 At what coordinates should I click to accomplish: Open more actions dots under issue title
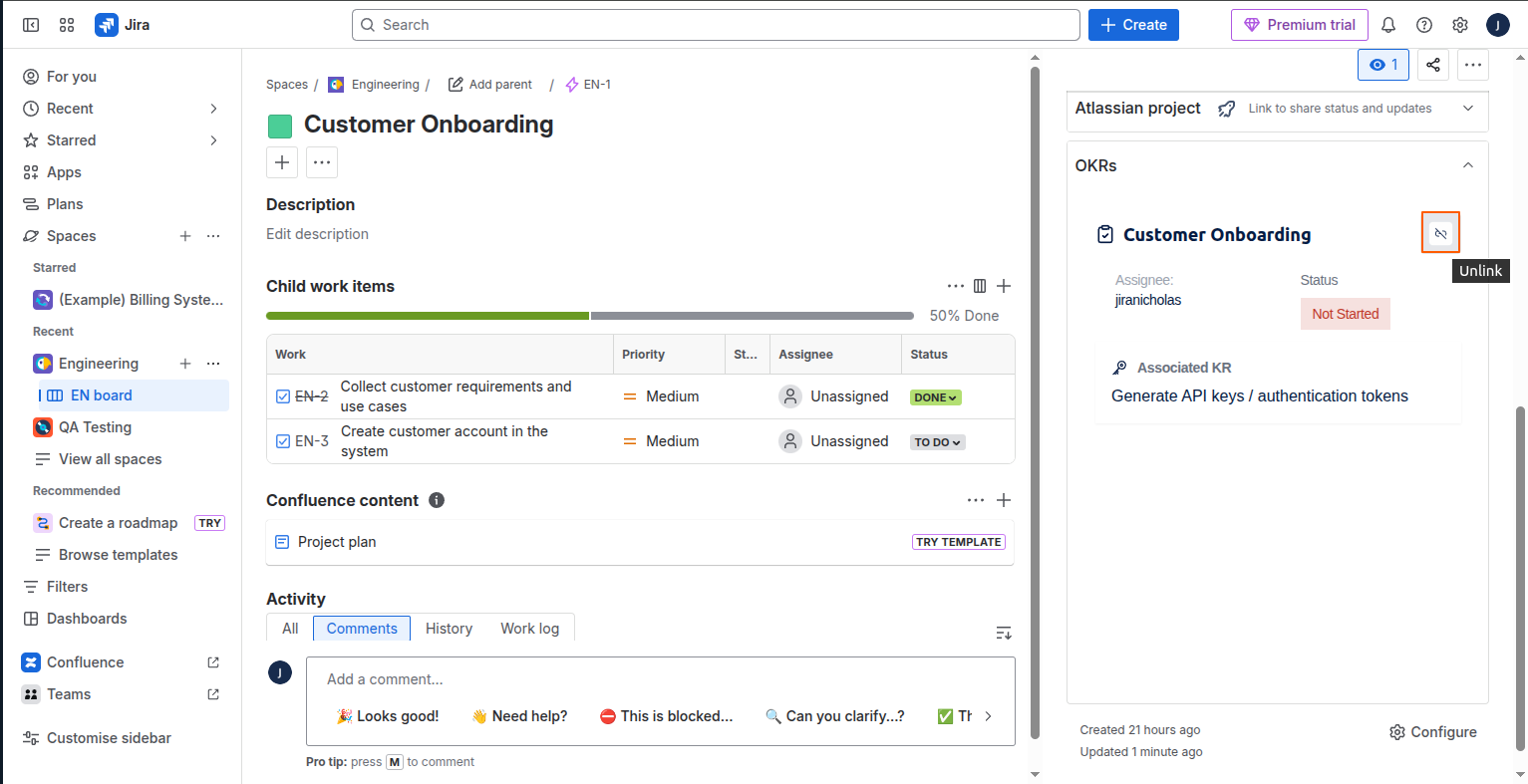322,162
